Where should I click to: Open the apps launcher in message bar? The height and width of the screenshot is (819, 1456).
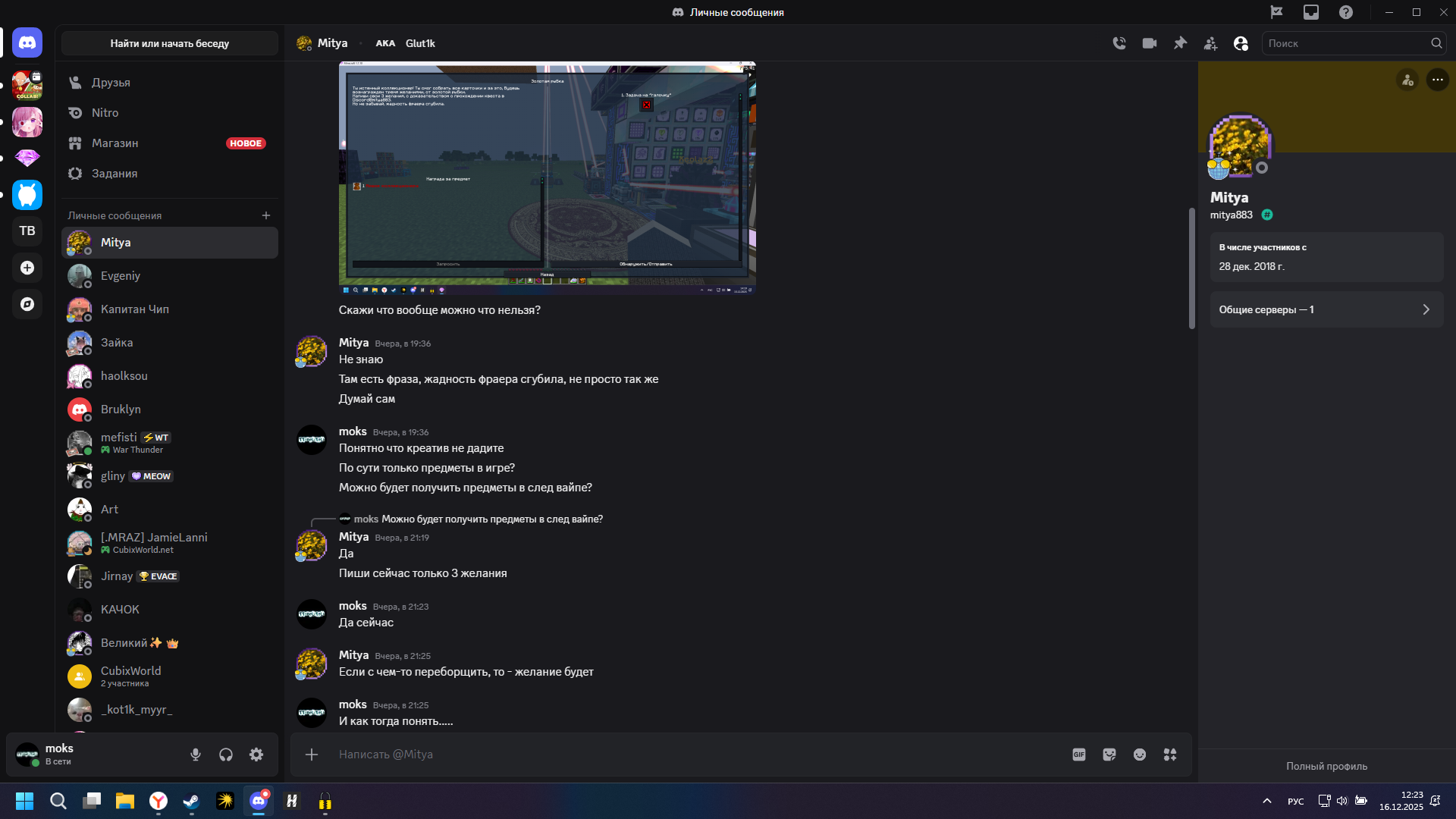[1170, 755]
